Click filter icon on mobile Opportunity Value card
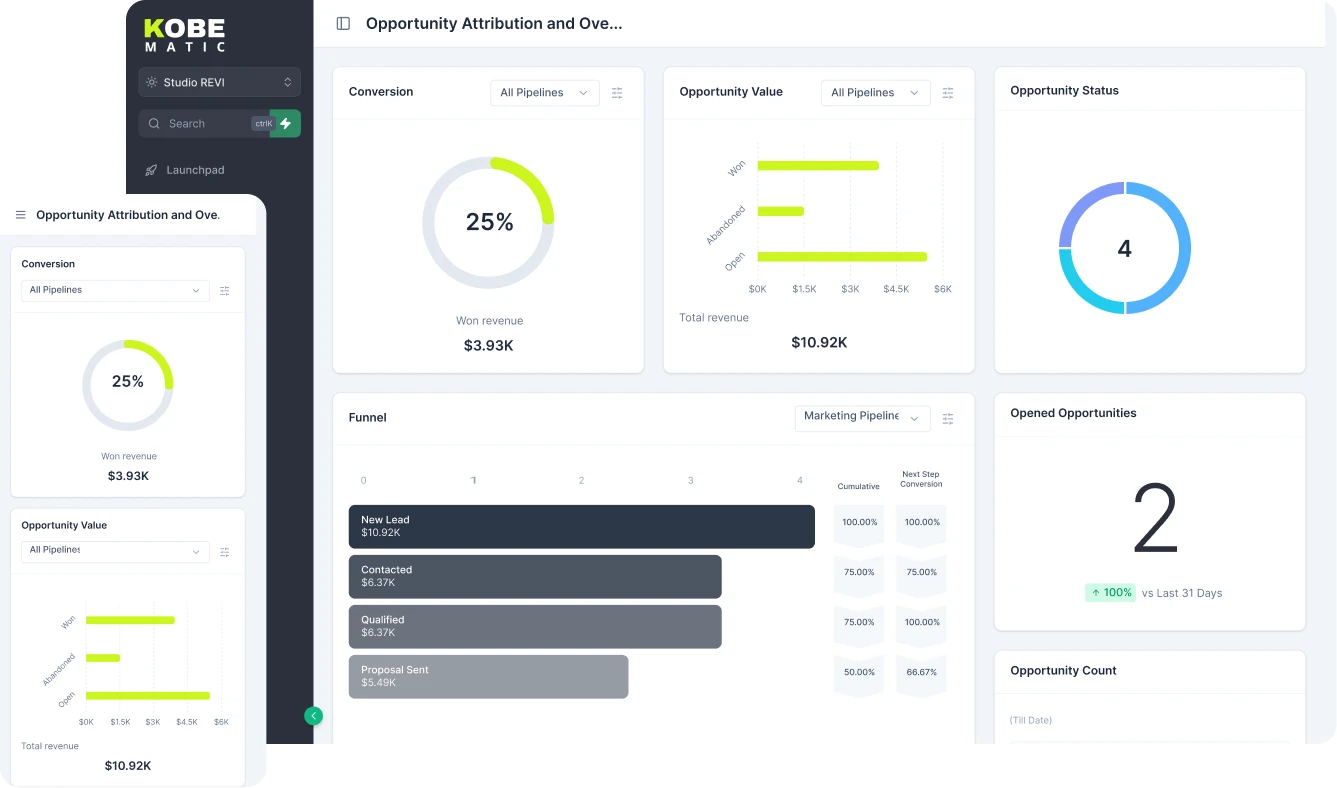1337x788 pixels. click(x=225, y=552)
